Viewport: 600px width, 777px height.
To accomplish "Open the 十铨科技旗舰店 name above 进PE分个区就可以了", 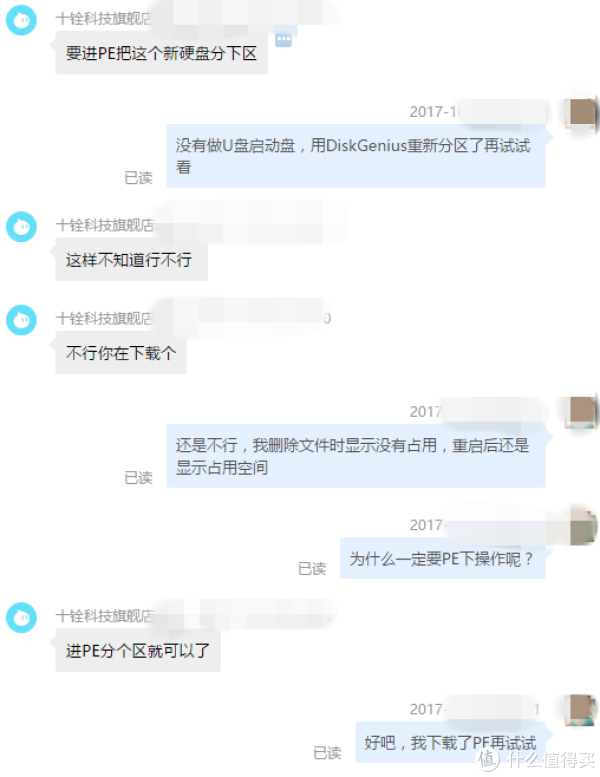I will pyautogui.click(x=105, y=615).
